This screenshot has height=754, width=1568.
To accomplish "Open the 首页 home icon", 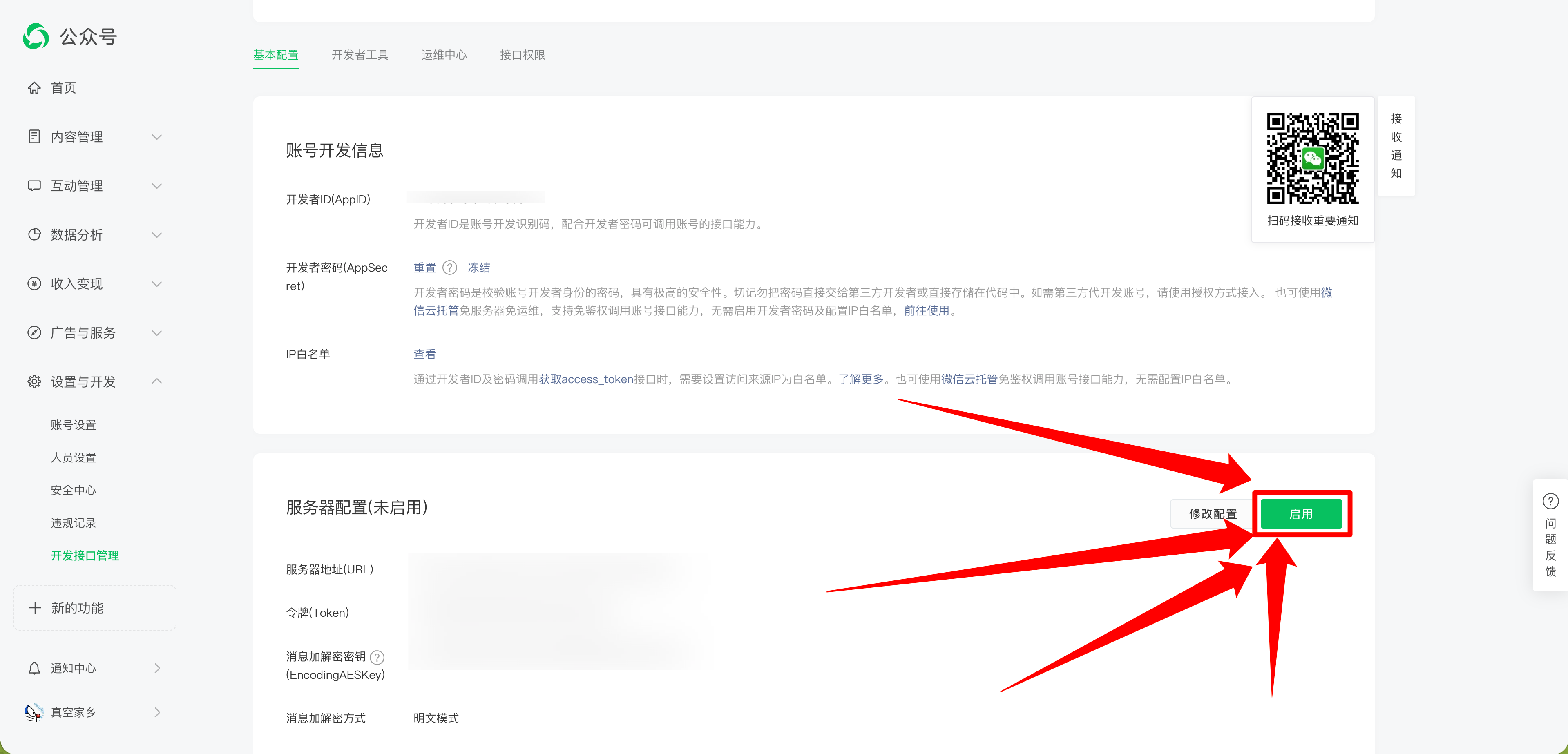I will 34,88.
